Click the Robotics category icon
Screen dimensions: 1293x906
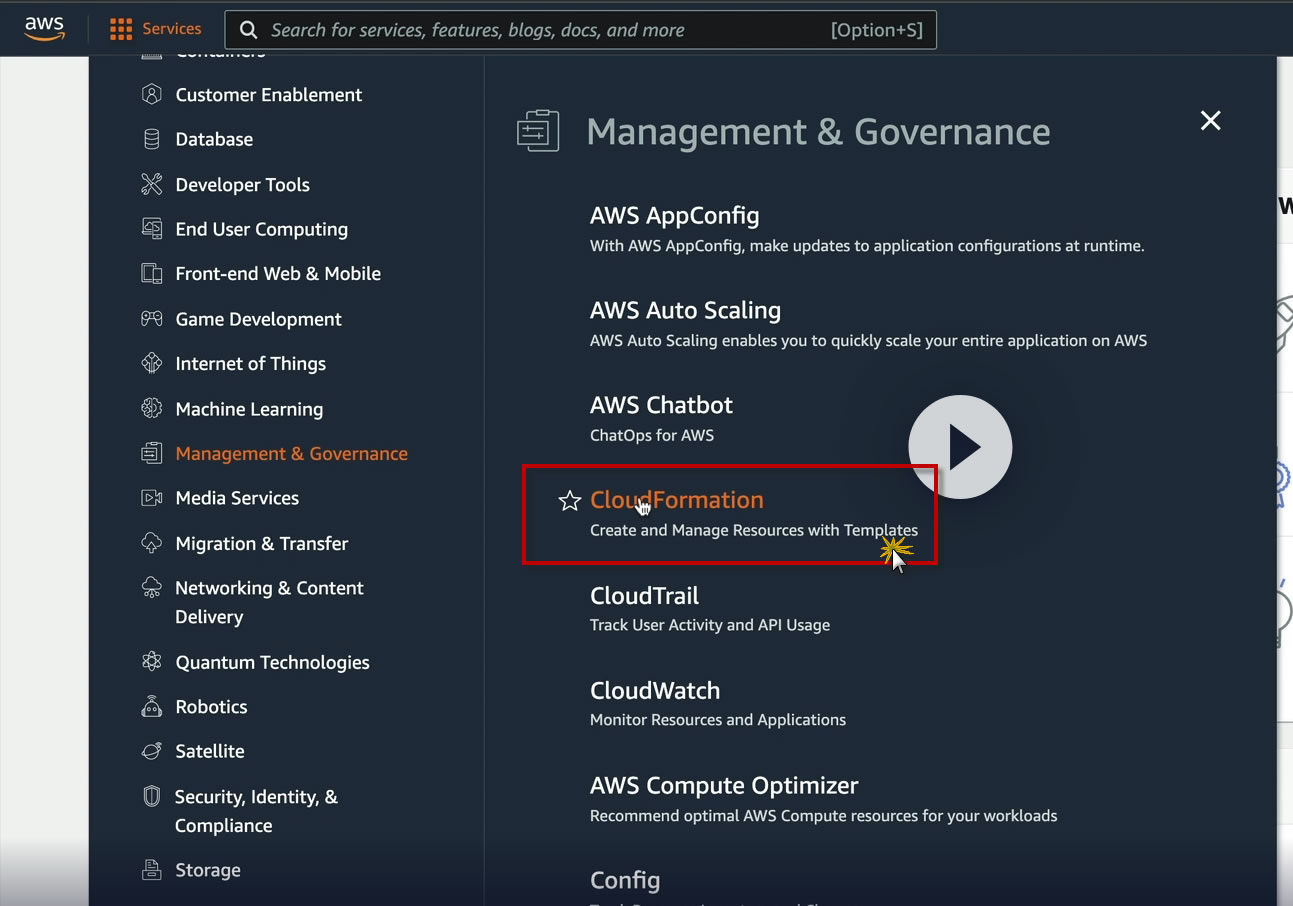[x=152, y=707]
